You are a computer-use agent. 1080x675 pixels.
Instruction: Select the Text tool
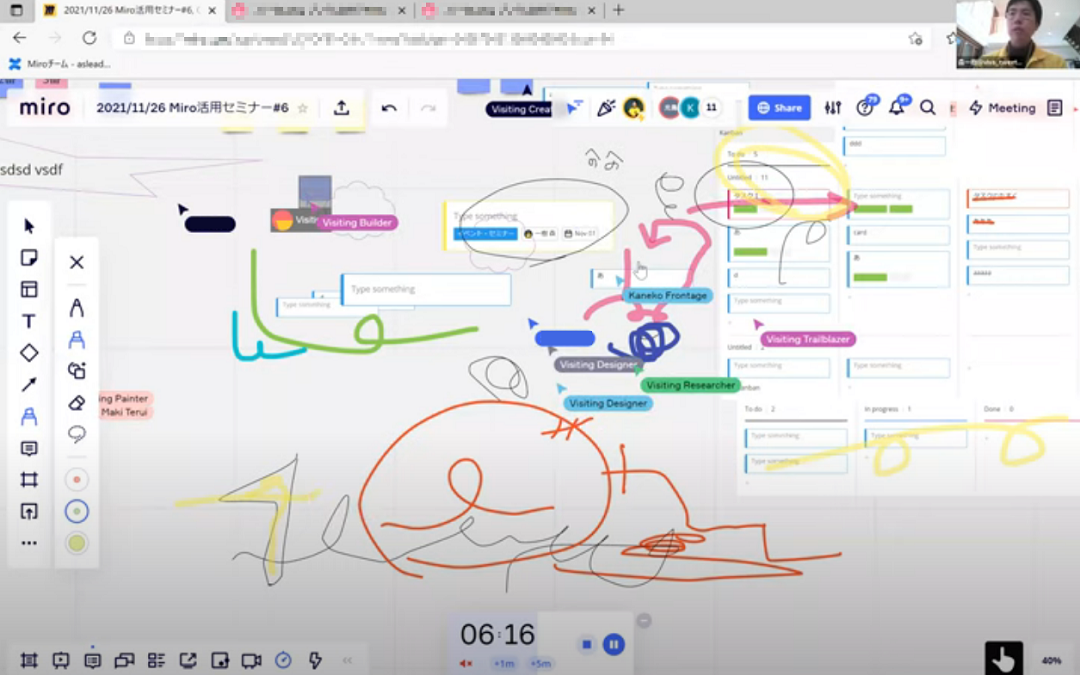(x=29, y=321)
